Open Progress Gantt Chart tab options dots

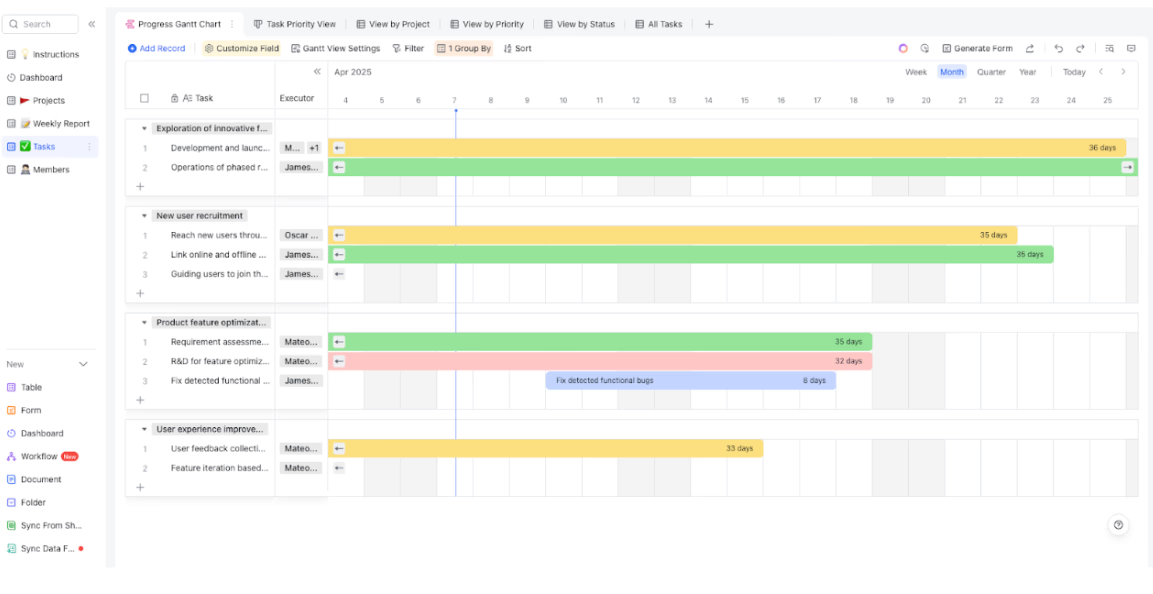232,24
